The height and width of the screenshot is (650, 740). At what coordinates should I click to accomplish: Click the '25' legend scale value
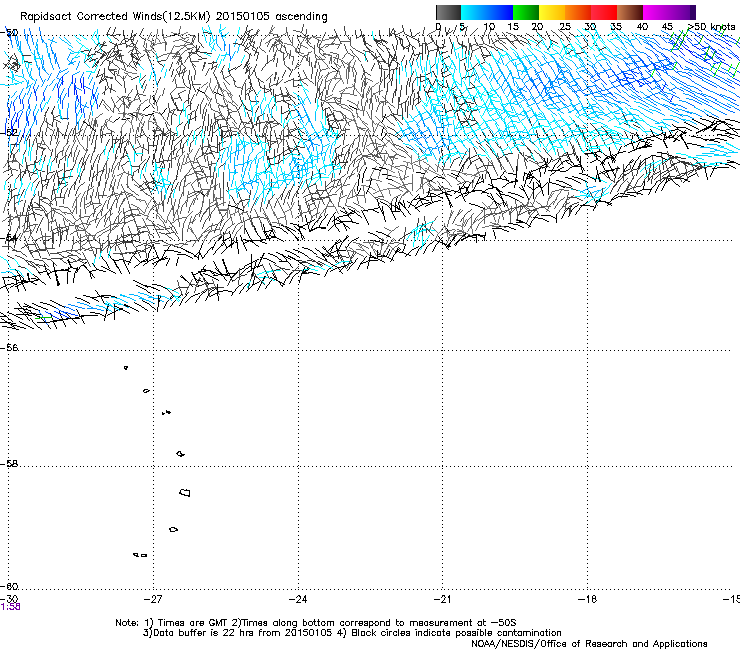(x=565, y=27)
